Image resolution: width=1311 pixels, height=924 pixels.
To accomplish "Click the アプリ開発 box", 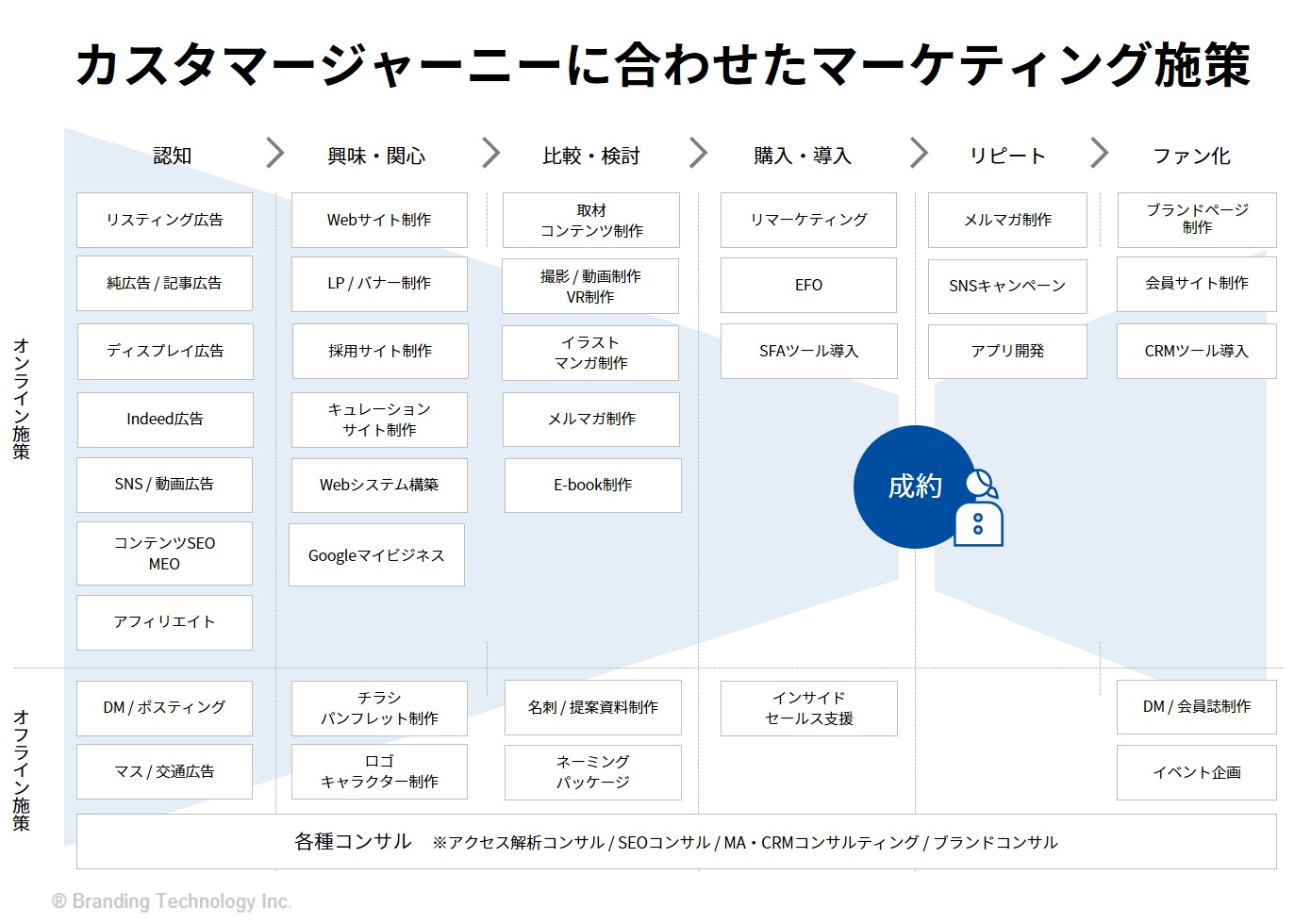I will pos(1007,352).
